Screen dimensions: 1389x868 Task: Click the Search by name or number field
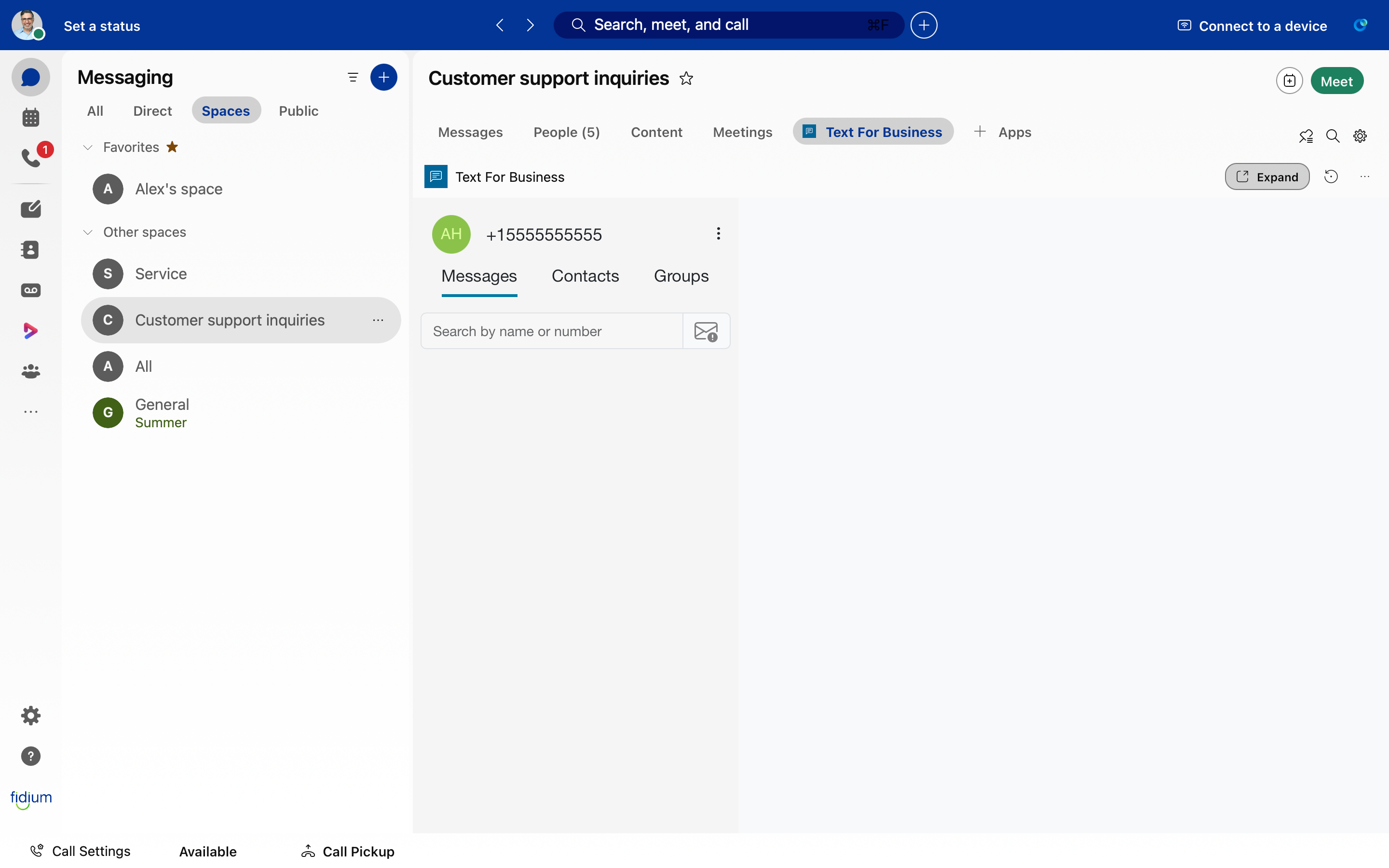[x=552, y=331]
